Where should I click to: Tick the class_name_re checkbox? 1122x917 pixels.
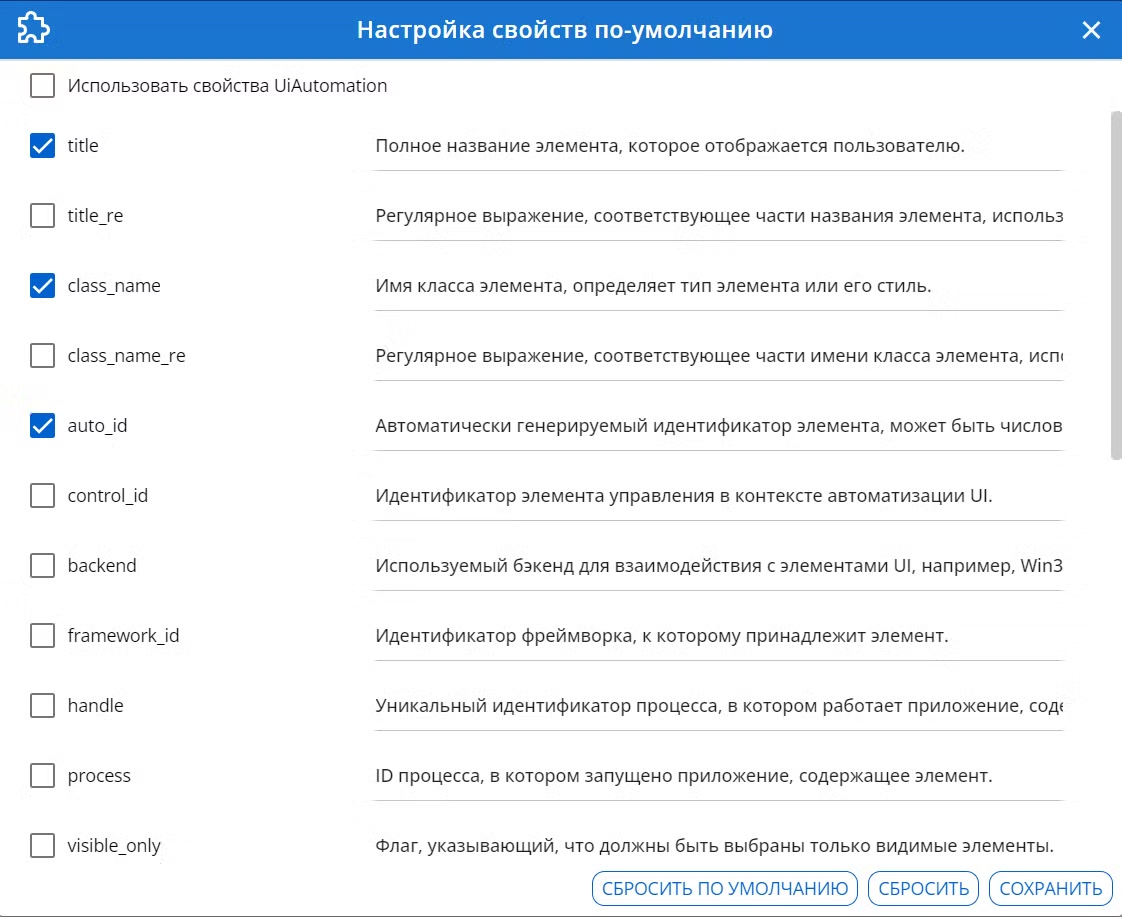pos(42,355)
